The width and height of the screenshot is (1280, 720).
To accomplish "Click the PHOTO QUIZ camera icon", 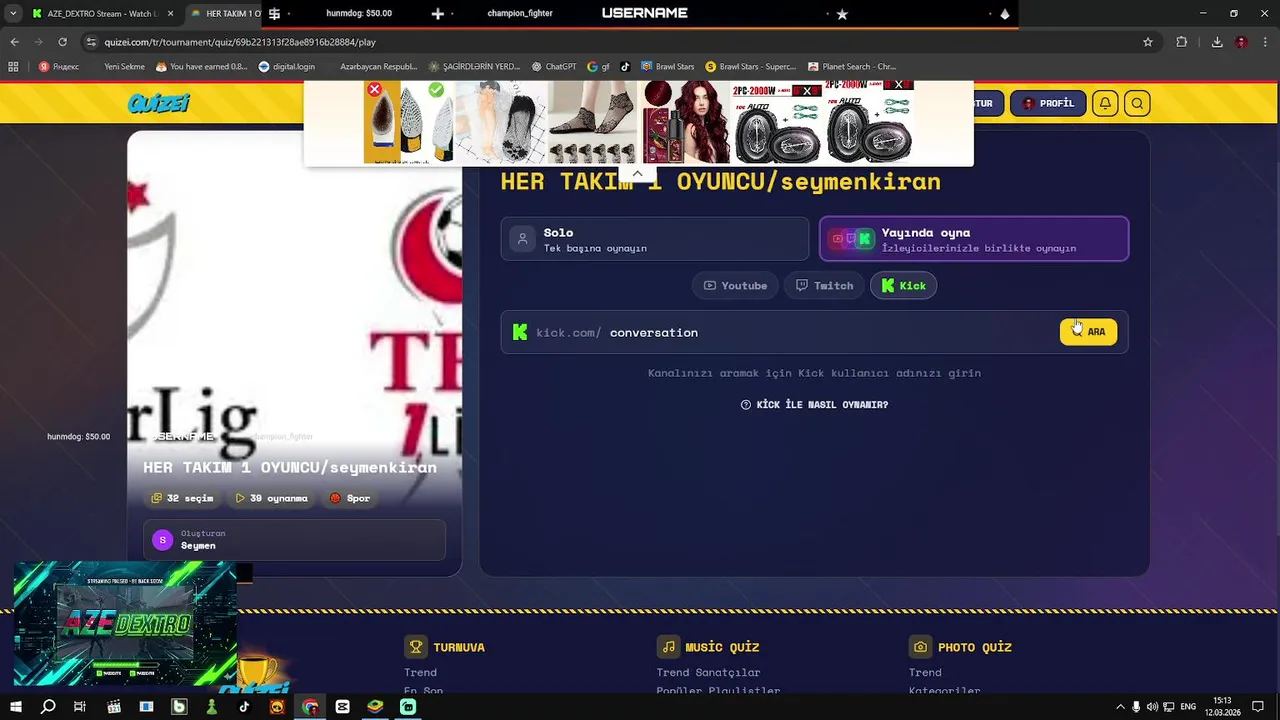I will pyautogui.click(x=920, y=647).
